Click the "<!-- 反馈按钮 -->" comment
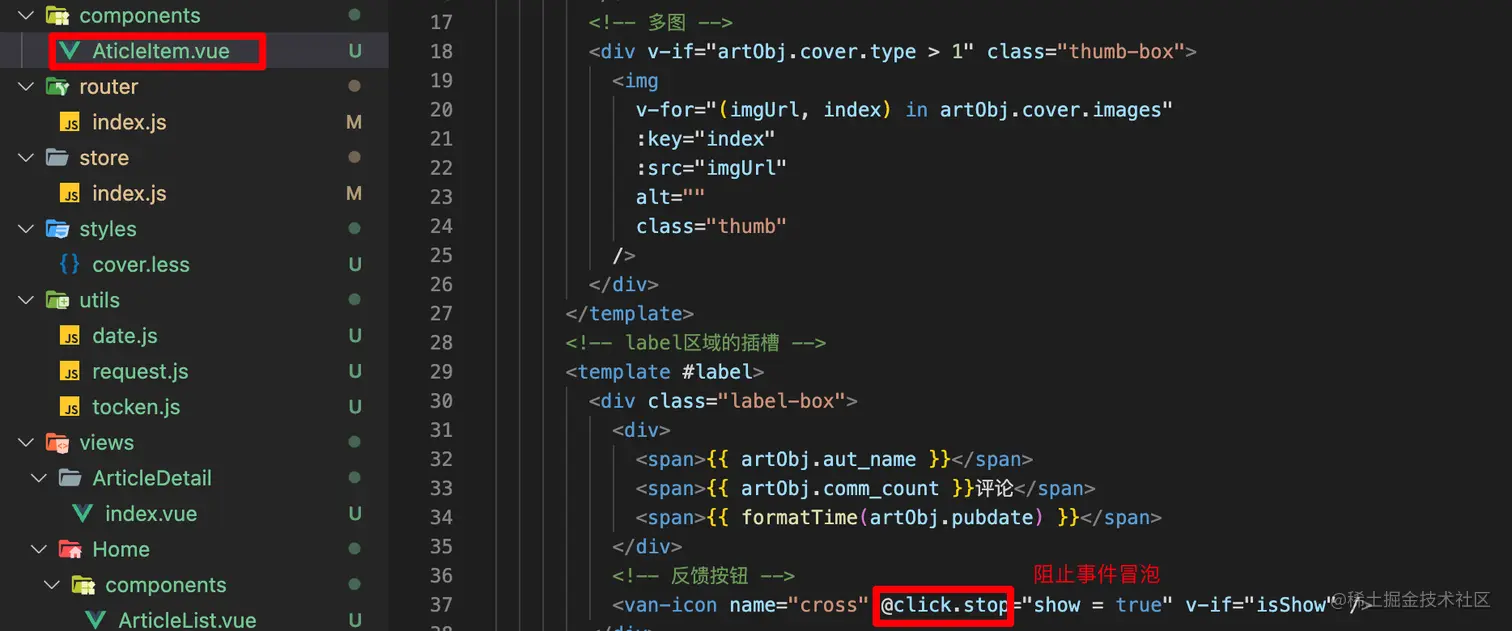This screenshot has height=631, width=1512. pos(703,575)
